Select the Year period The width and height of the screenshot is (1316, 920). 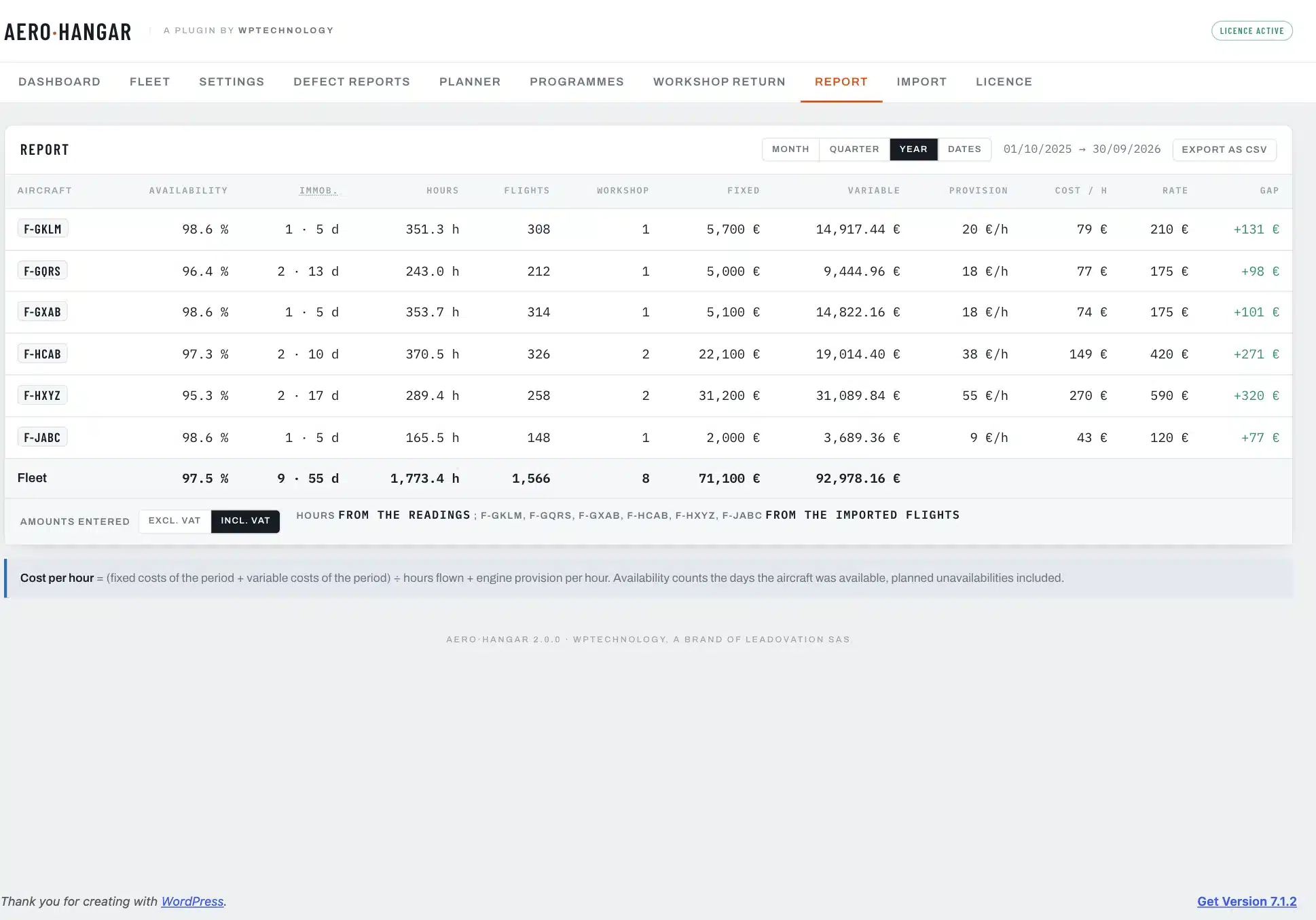913,149
